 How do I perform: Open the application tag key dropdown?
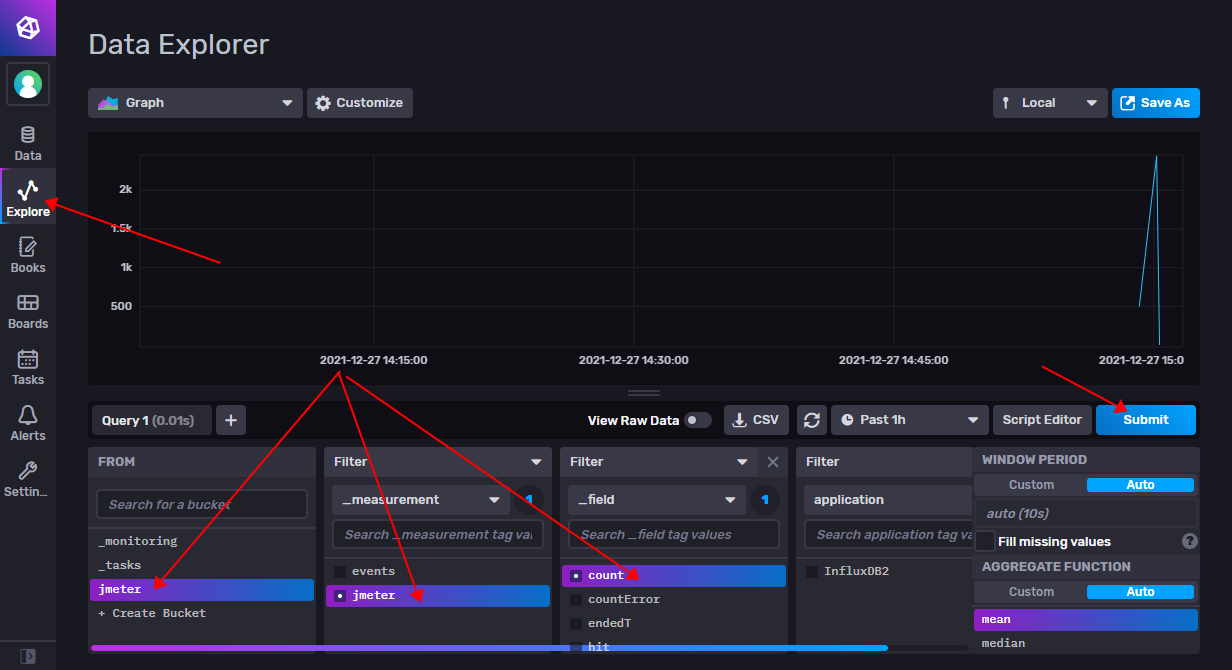tap(888, 500)
